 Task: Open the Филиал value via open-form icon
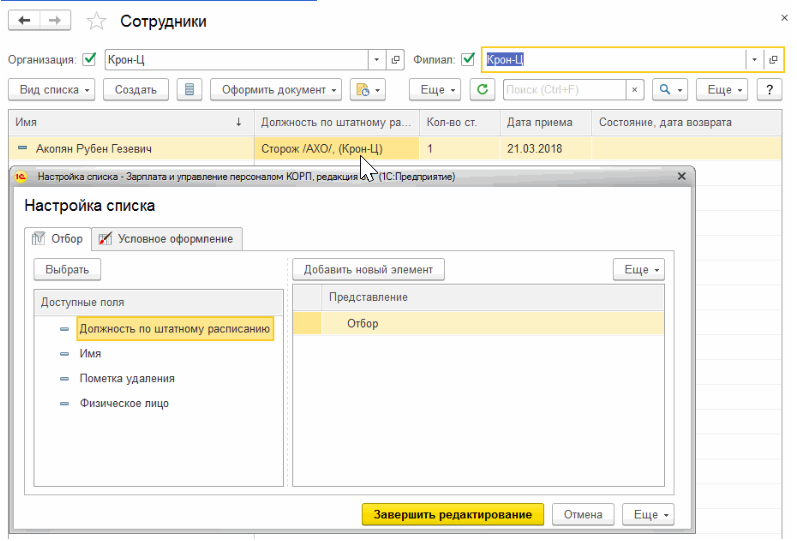coord(773,59)
